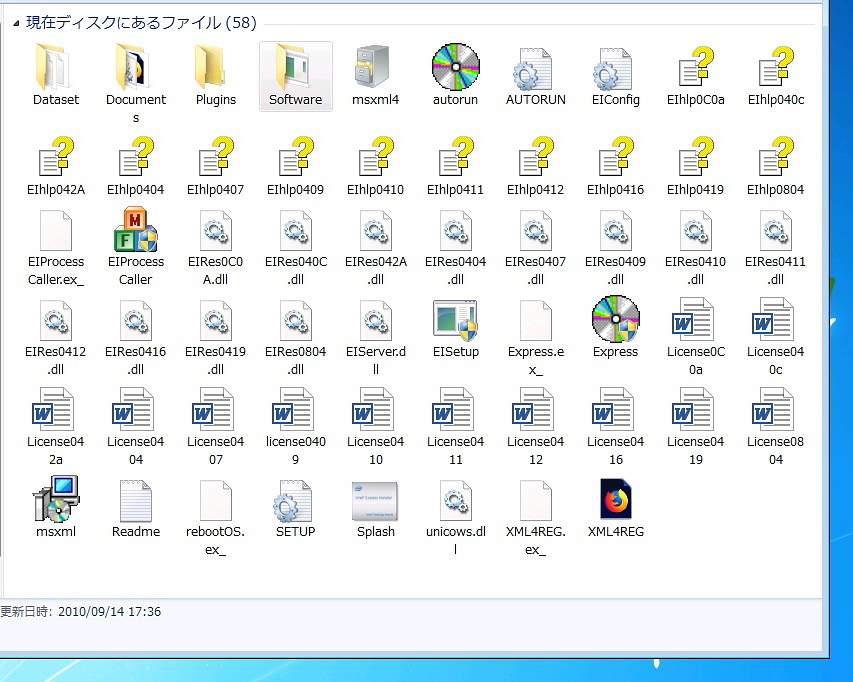
Task: Open the Readme text file
Action: (135, 500)
